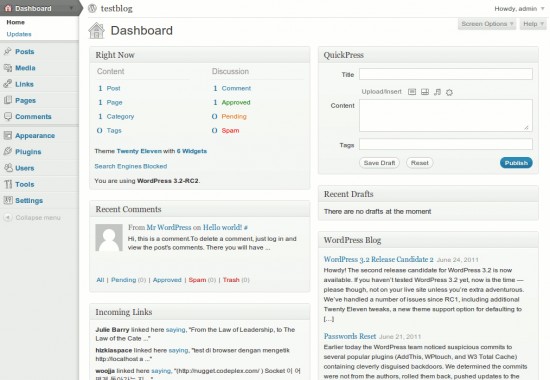Viewport: 550px width, 380px height.
Task: Open the Appearance menu
Action: (x=35, y=135)
